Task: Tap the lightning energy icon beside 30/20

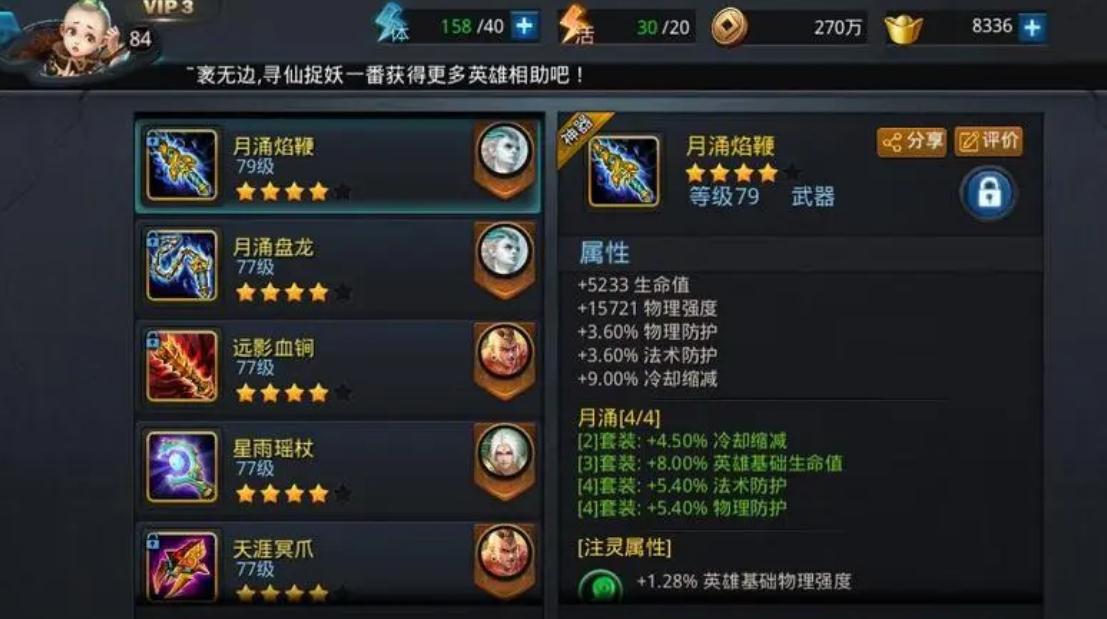Action: pyautogui.click(x=575, y=26)
